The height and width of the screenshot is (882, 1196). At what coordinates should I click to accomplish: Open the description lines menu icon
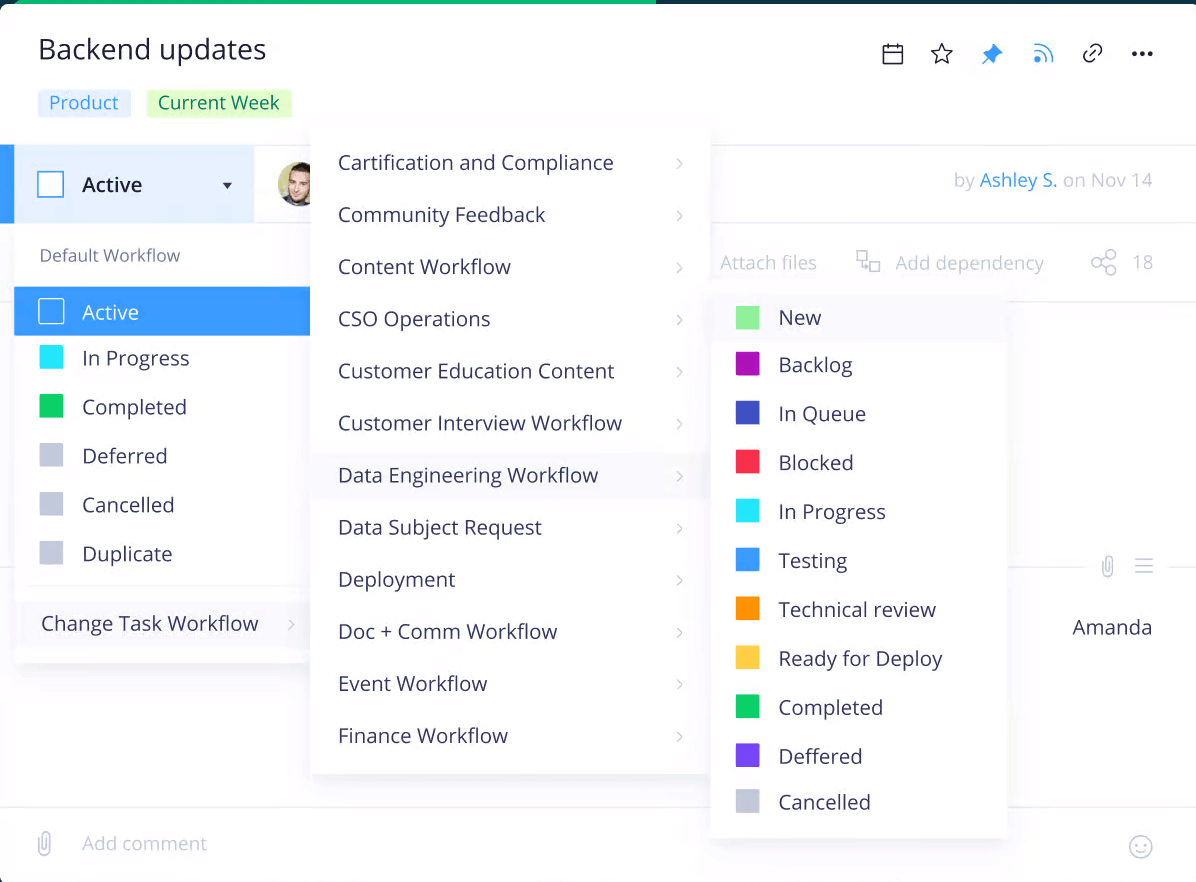(1143, 566)
